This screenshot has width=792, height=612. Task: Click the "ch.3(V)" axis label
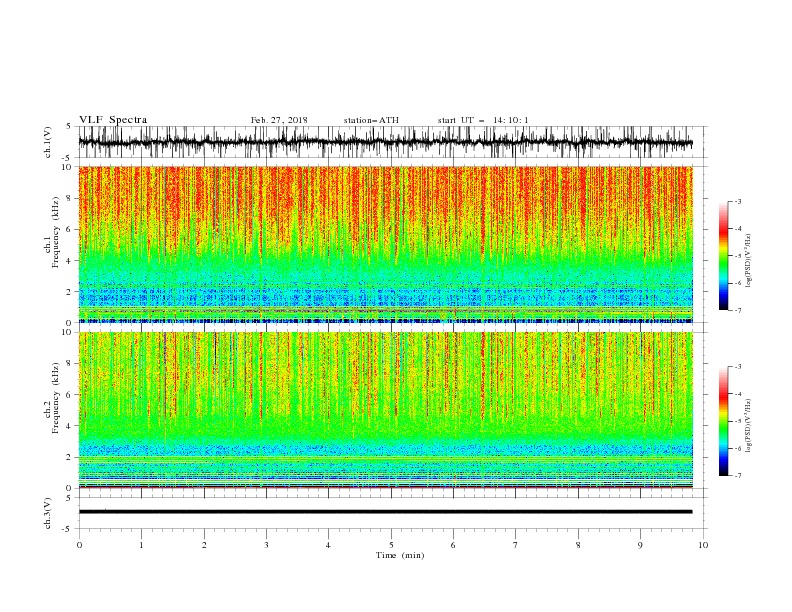point(48,513)
